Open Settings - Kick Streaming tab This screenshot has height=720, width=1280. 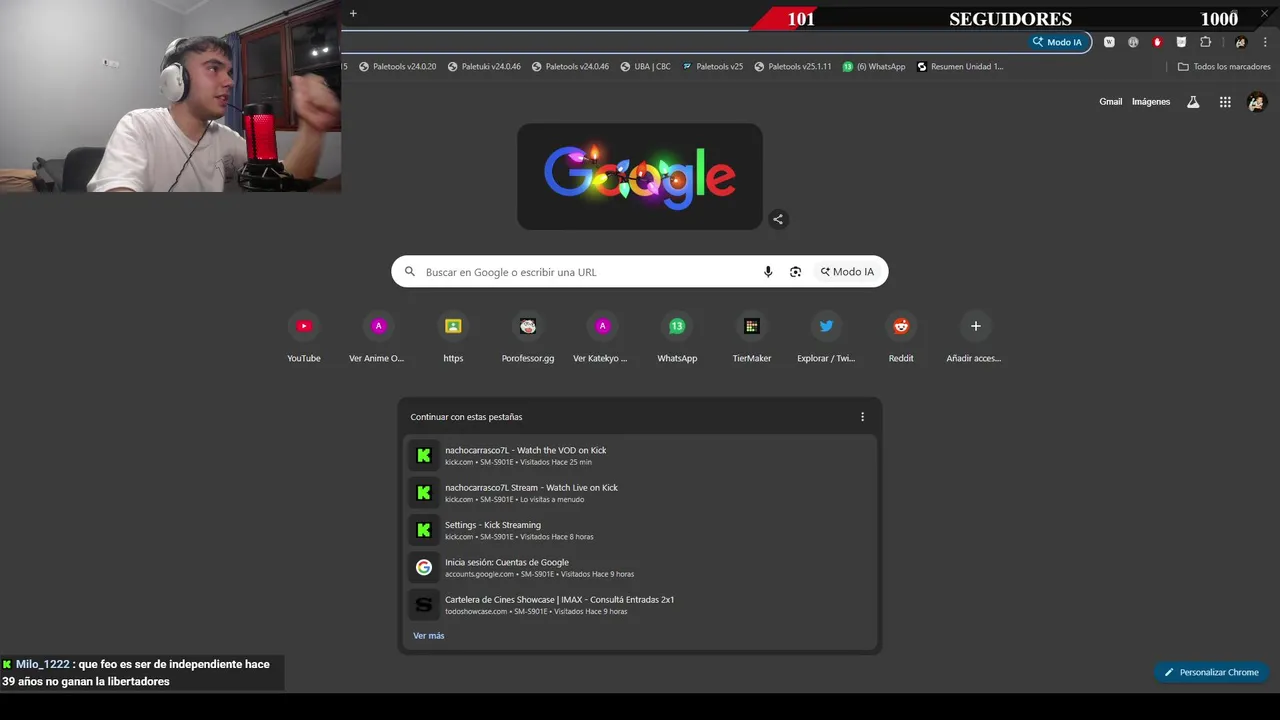(x=640, y=530)
